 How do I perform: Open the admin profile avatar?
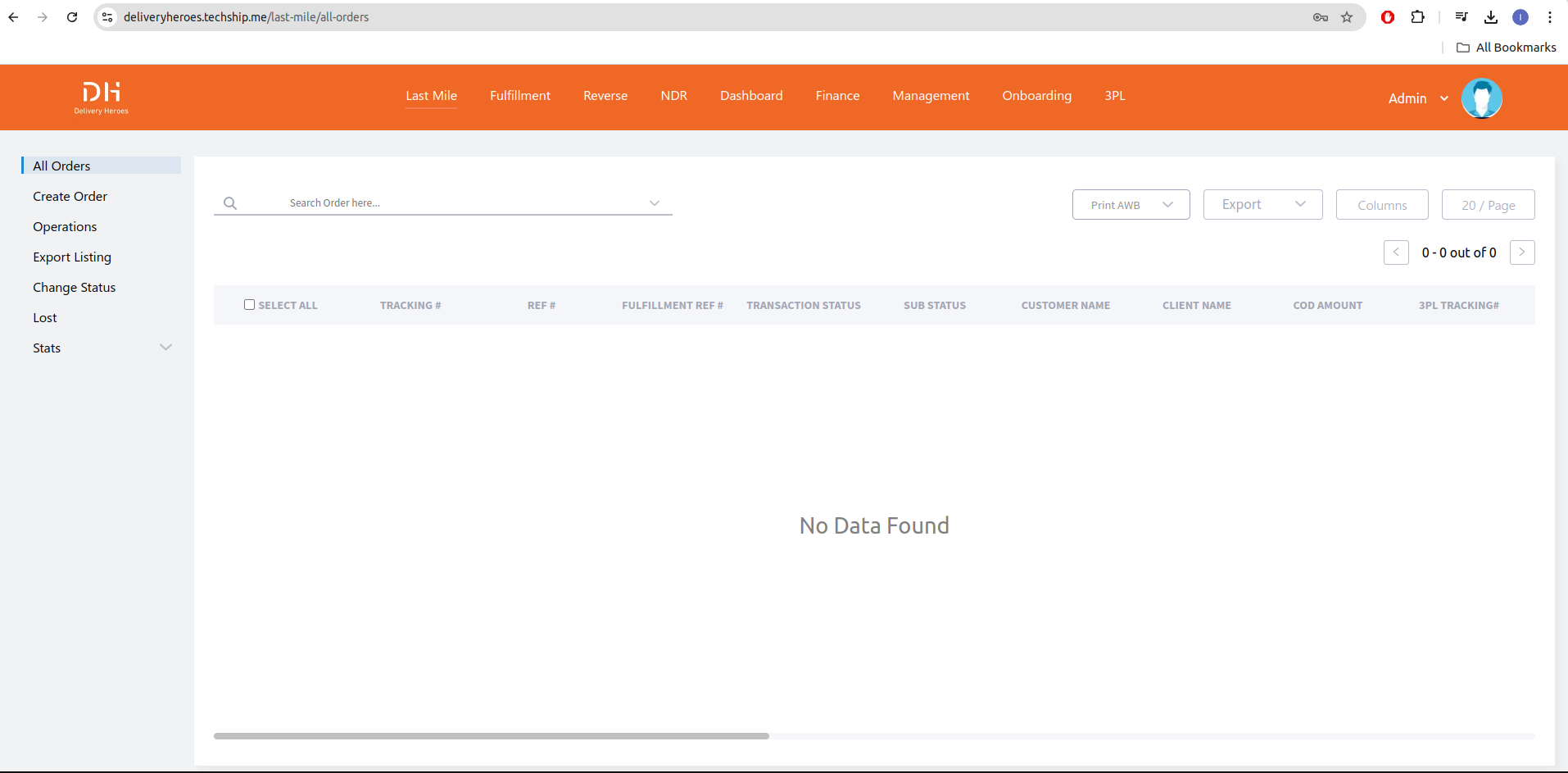tap(1481, 98)
